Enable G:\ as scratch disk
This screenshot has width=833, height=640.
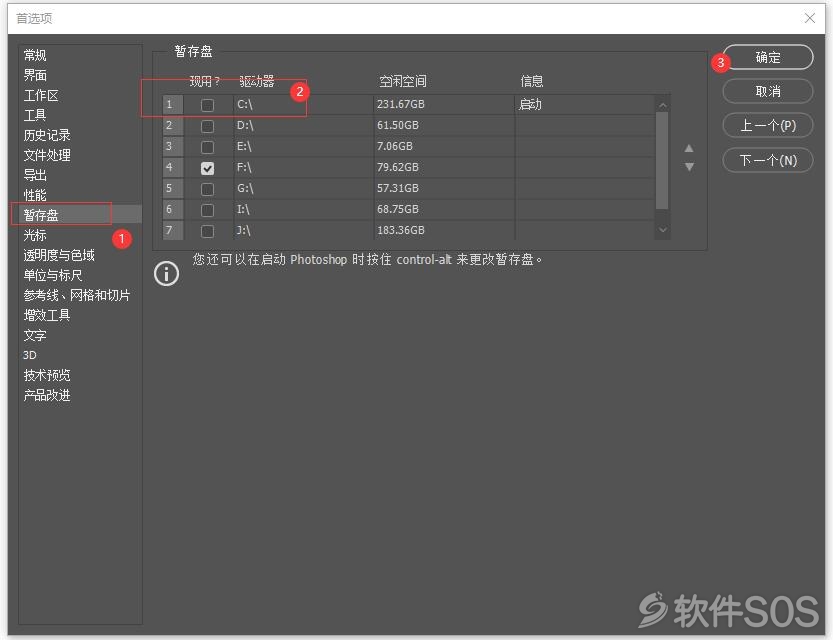click(207, 189)
